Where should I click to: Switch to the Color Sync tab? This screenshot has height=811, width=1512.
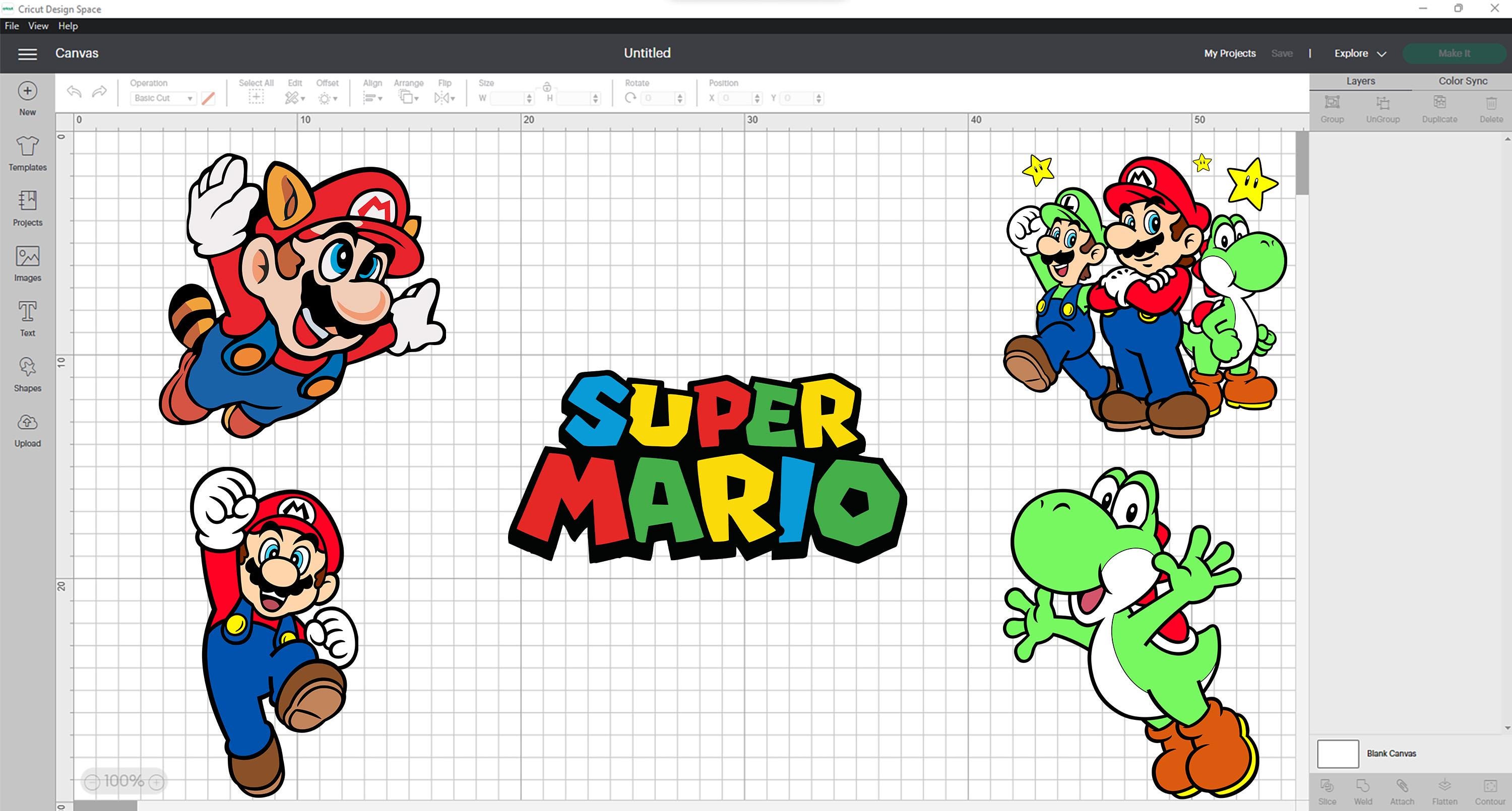click(x=1462, y=81)
